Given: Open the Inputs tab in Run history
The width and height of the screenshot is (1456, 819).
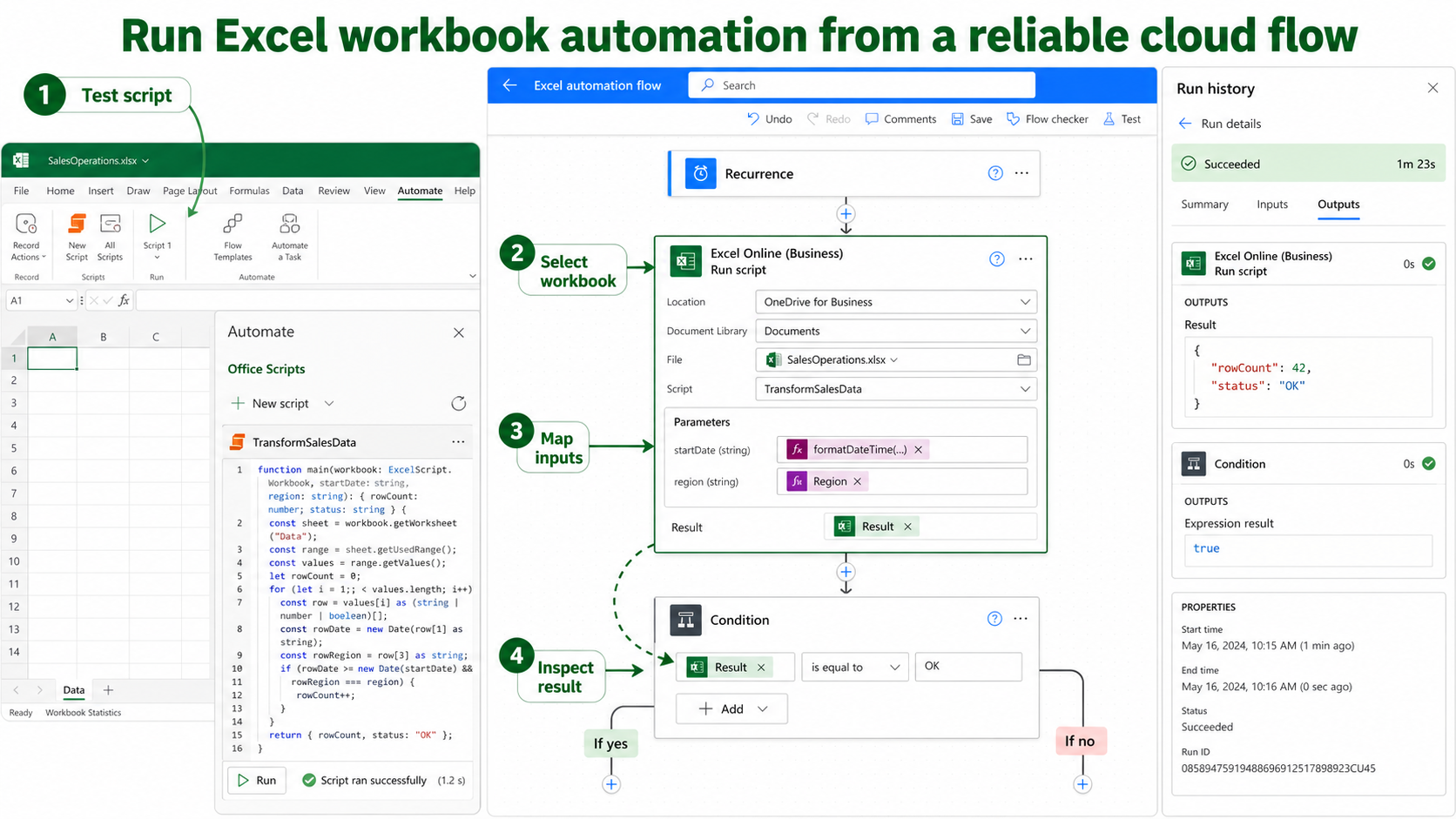Looking at the screenshot, I should pos(1272,205).
